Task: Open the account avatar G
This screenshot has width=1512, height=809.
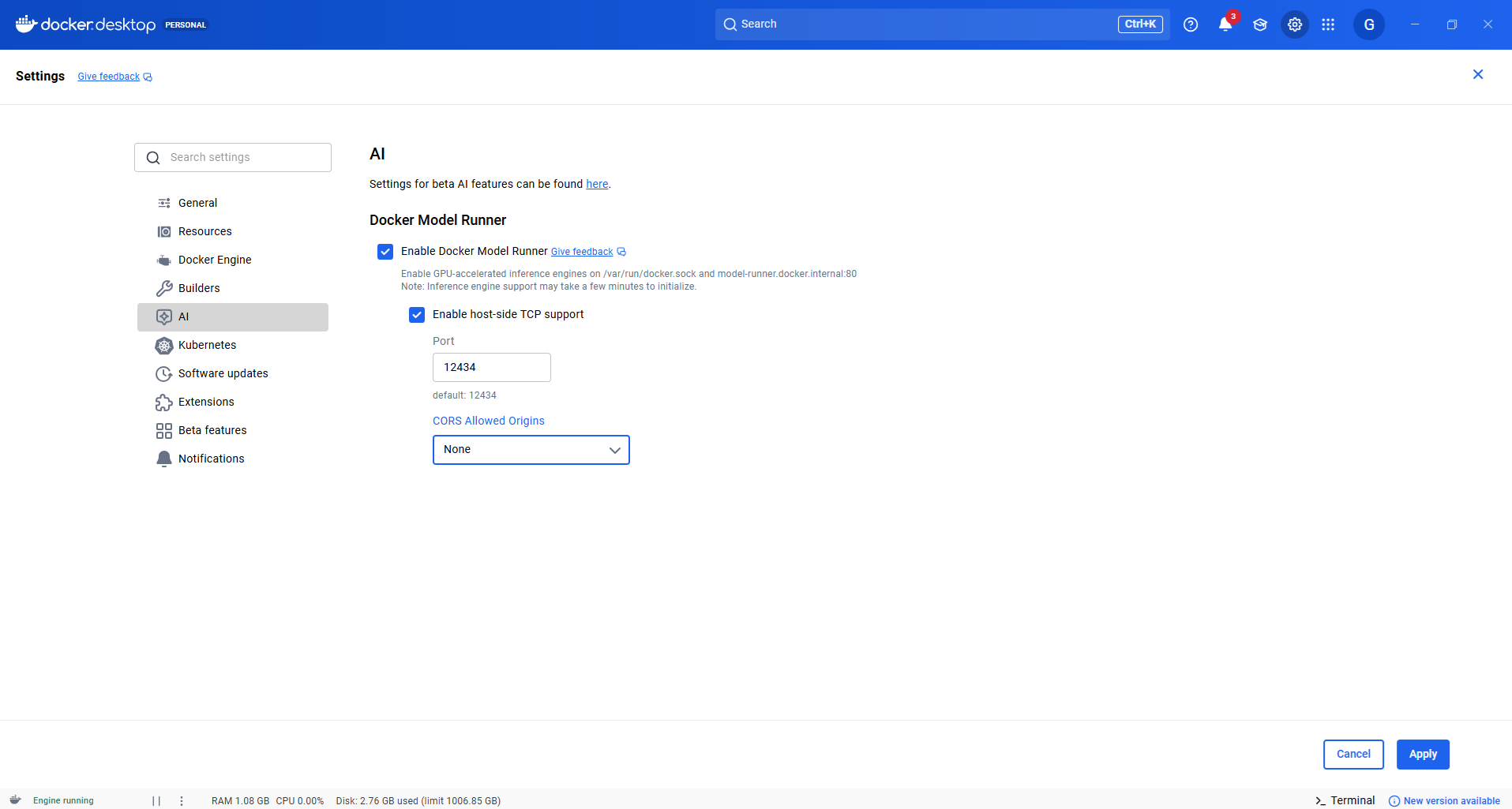Action: (x=1369, y=24)
